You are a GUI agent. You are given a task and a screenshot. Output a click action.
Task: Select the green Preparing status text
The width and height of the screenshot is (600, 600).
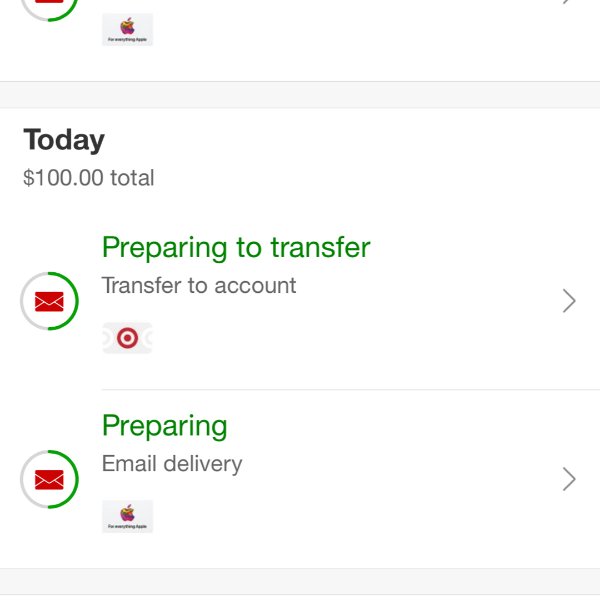pyautogui.click(x=165, y=426)
